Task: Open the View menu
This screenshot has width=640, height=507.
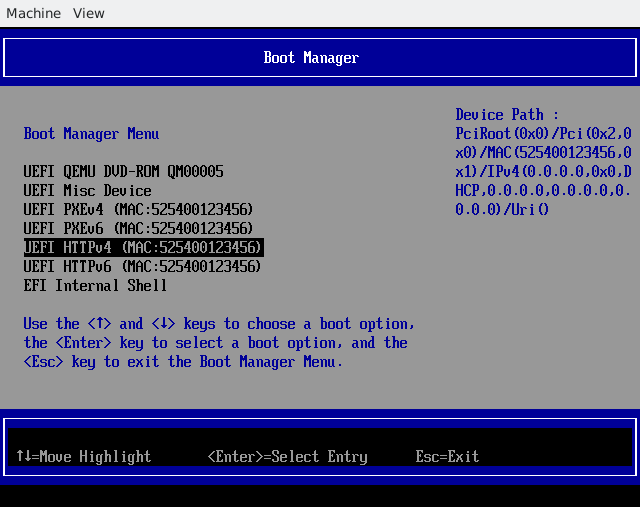Action: point(89,13)
